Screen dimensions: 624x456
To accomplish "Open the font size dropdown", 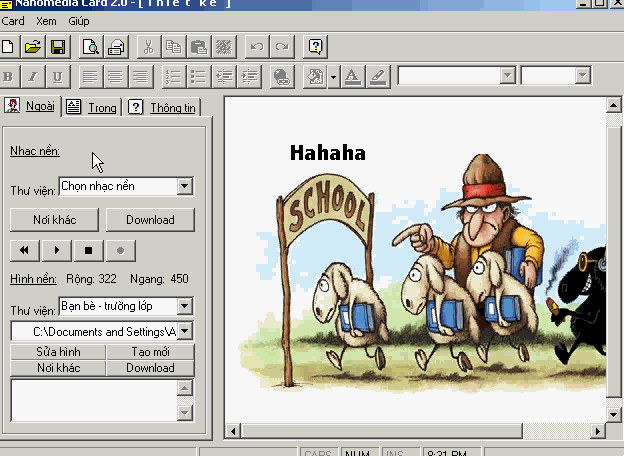I will [x=582, y=75].
